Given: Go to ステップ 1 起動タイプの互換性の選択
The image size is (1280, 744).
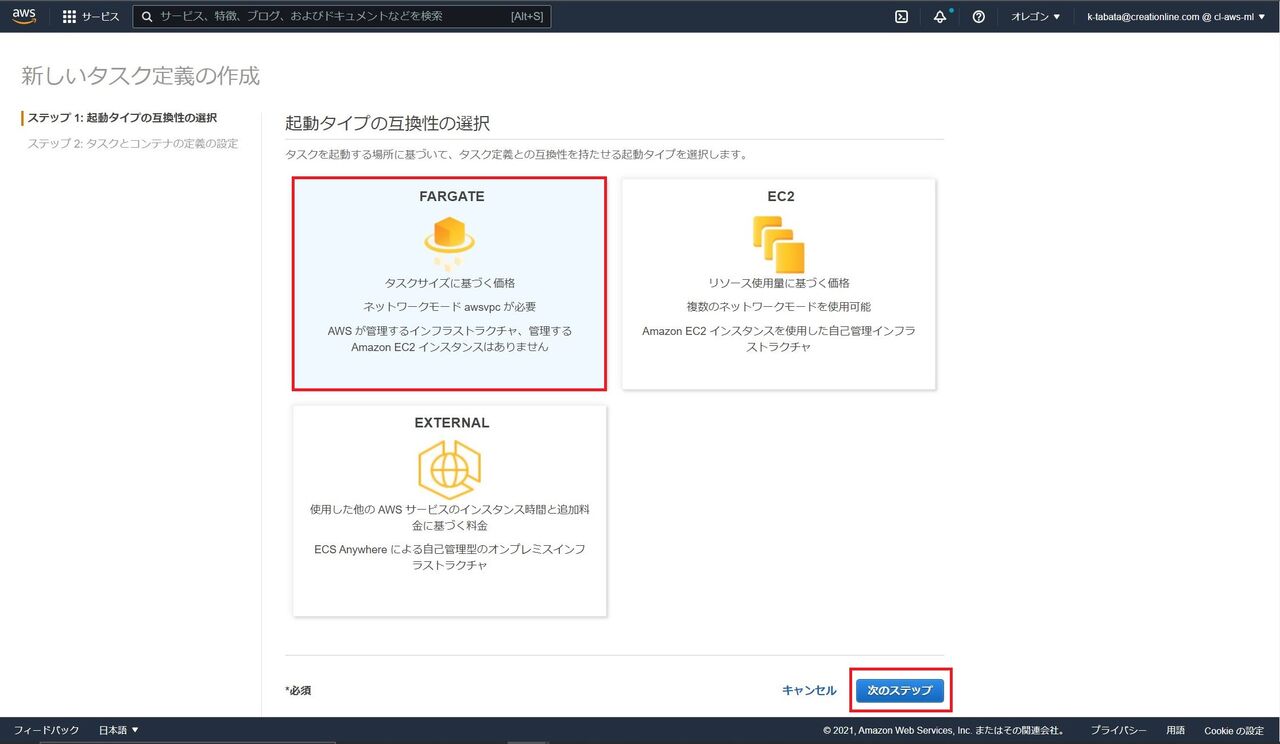Looking at the screenshot, I should [x=123, y=118].
